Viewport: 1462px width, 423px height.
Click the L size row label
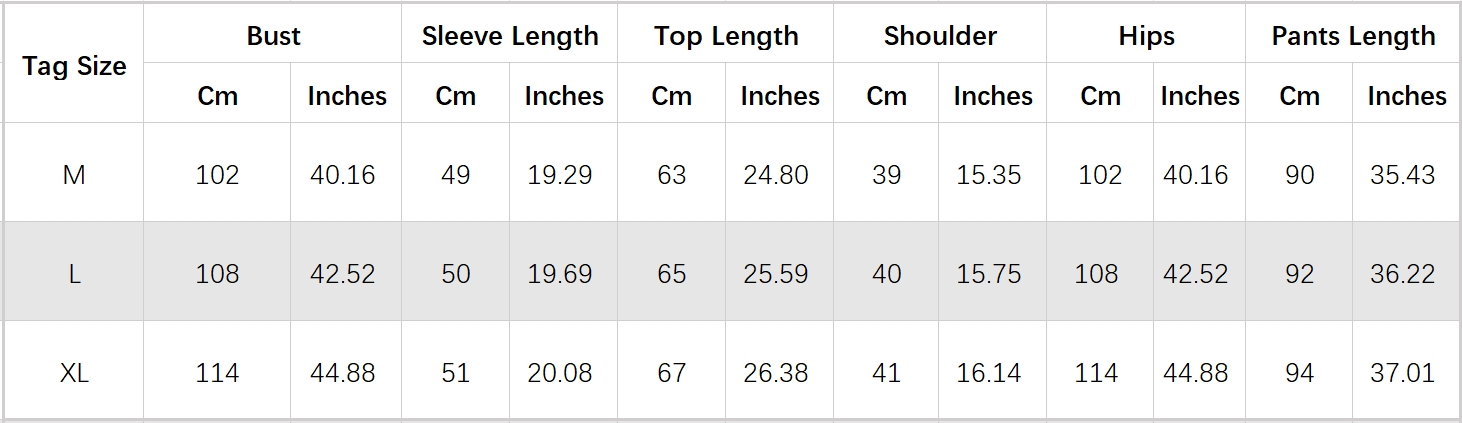(74, 274)
